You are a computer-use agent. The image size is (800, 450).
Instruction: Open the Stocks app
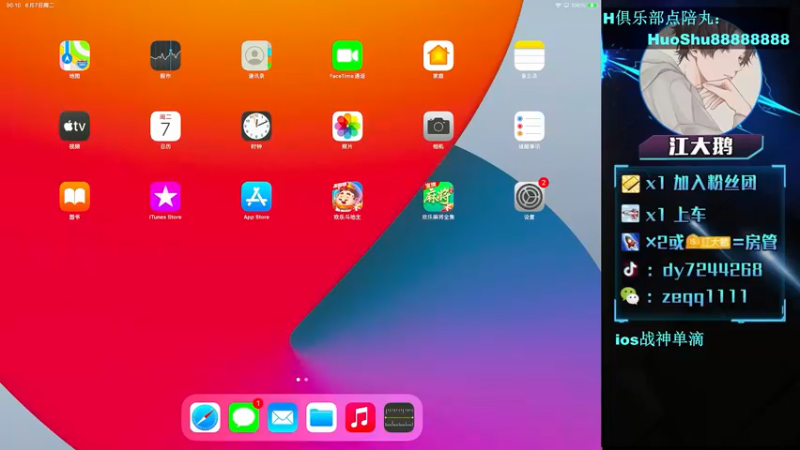pos(165,56)
